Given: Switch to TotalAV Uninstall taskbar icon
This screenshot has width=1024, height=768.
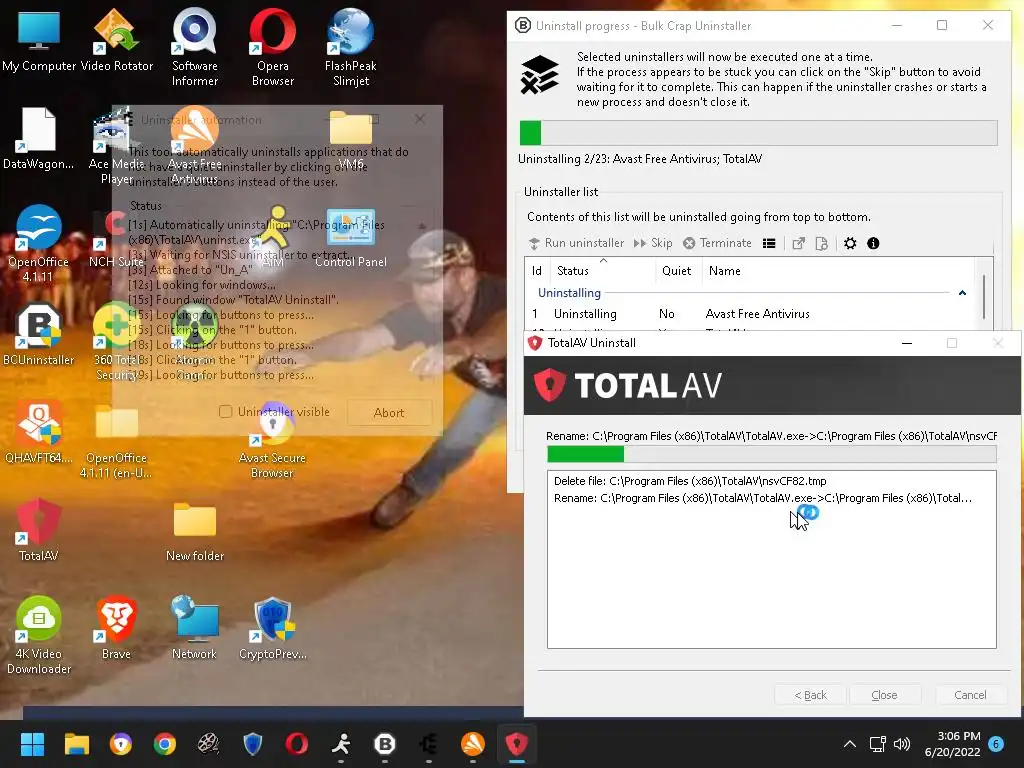Looking at the screenshot, I should pyautogui.click(x=517, y=744).
